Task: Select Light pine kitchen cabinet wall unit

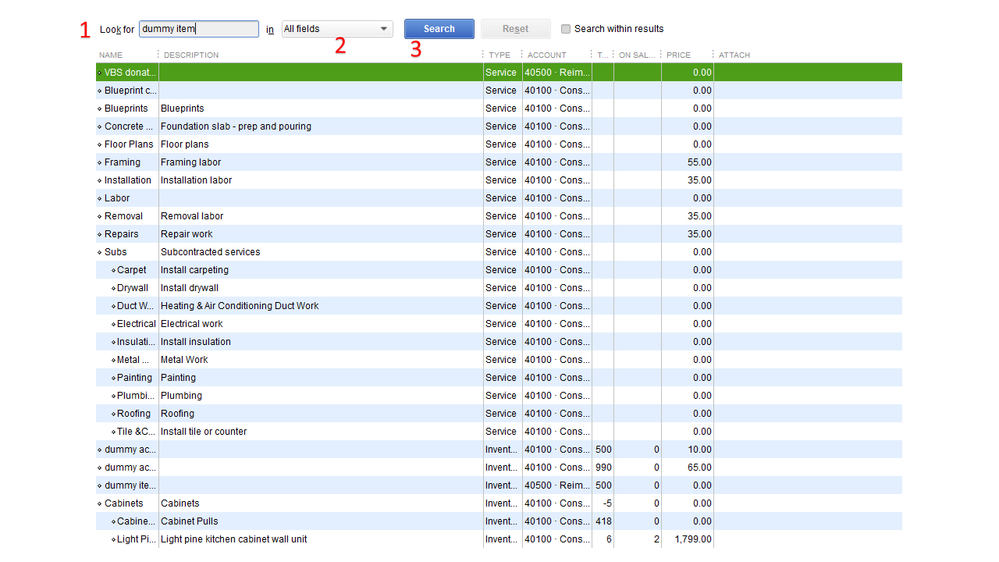Action: pyautogui.click(x=499, y=539)
